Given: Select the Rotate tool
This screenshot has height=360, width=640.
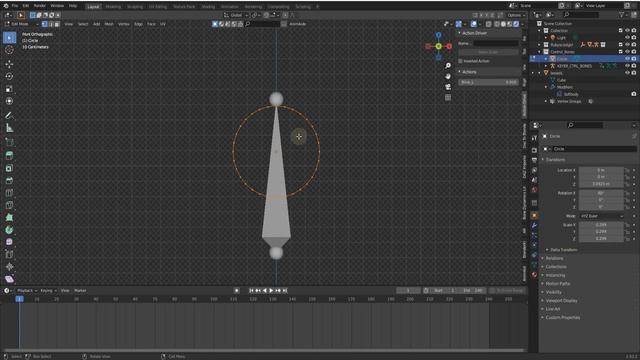Looking at the screenshot, I should (9, 76).
